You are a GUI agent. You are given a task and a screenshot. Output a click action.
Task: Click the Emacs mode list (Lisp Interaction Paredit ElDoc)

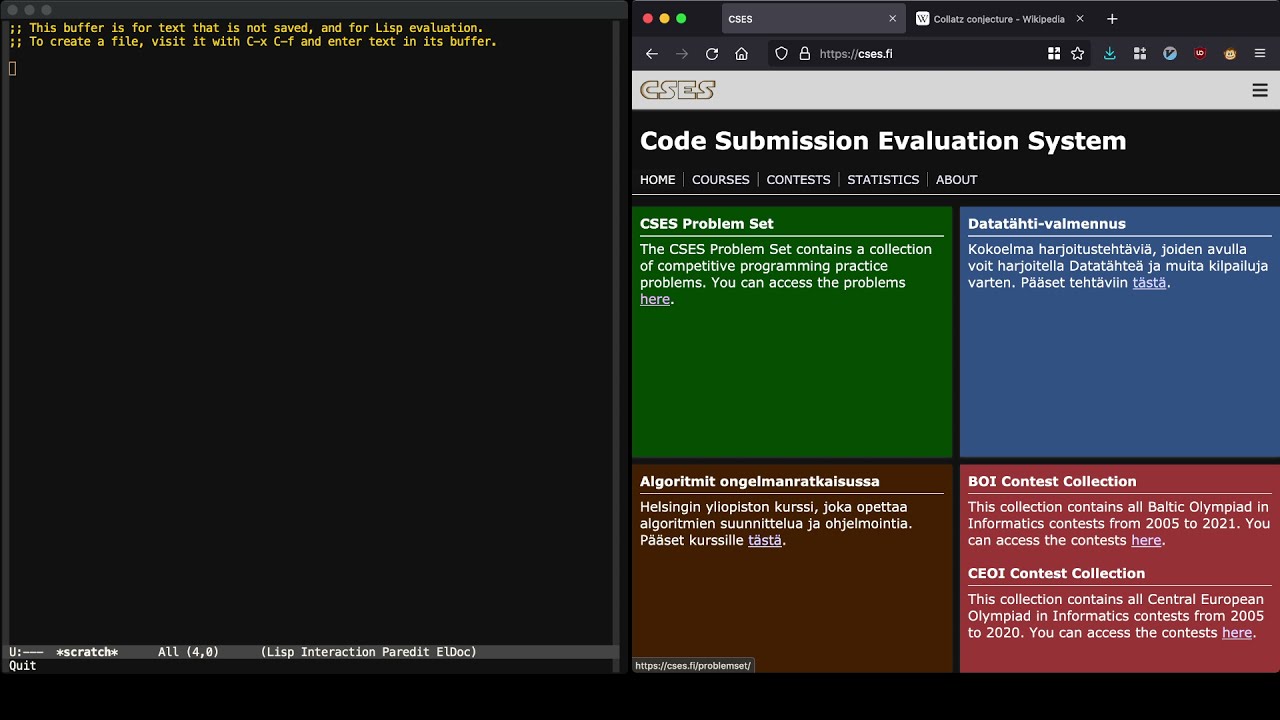point(368,652)
